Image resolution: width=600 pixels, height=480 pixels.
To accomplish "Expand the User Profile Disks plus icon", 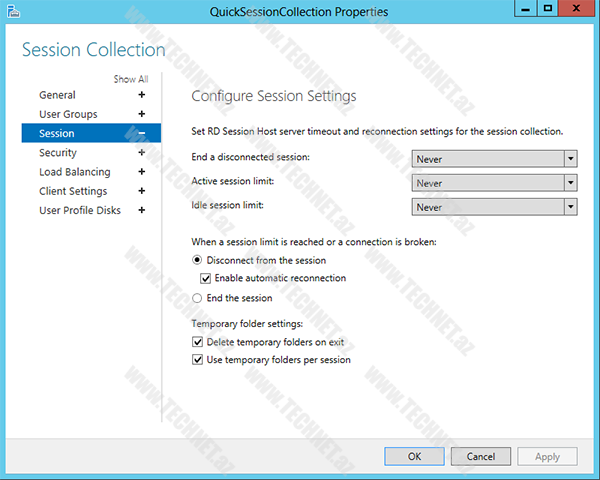I will (x=142, y=210).
